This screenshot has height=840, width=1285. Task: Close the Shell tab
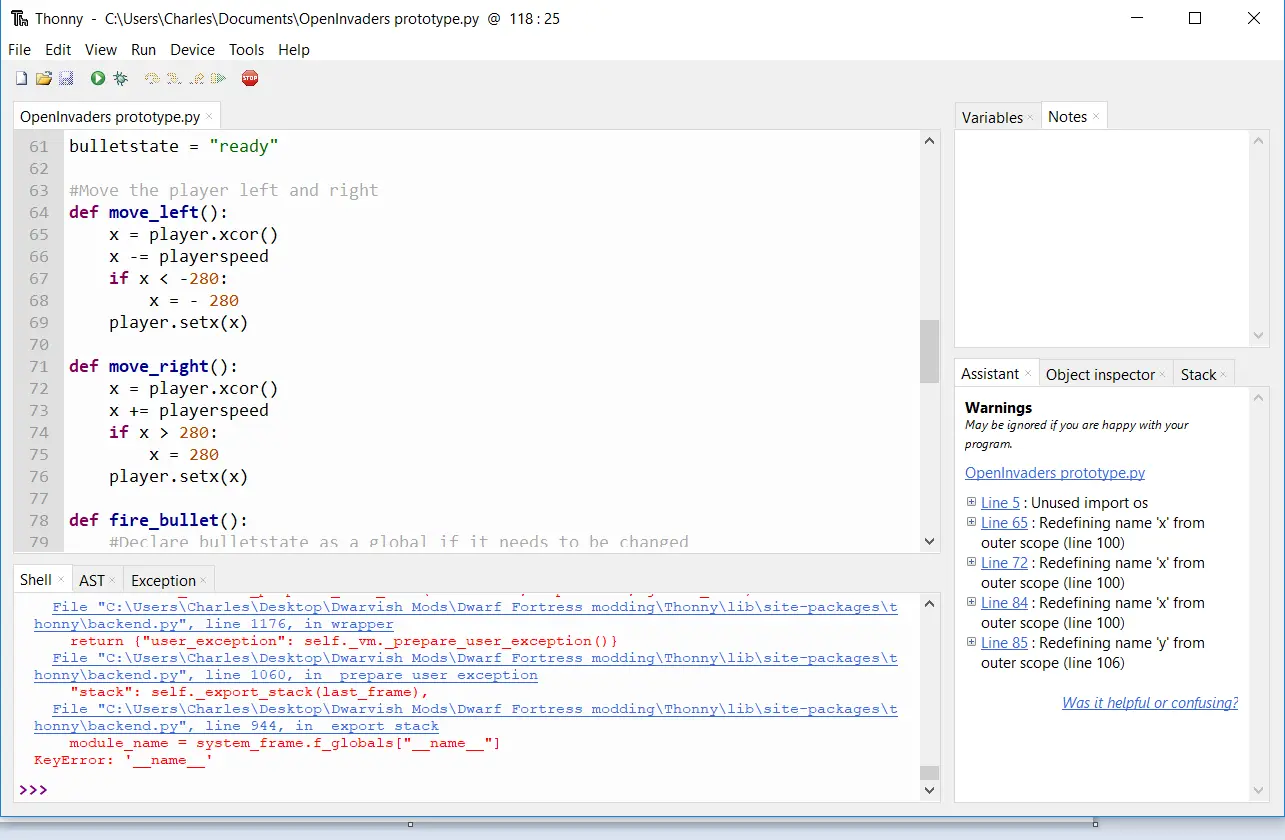(60, 580)
